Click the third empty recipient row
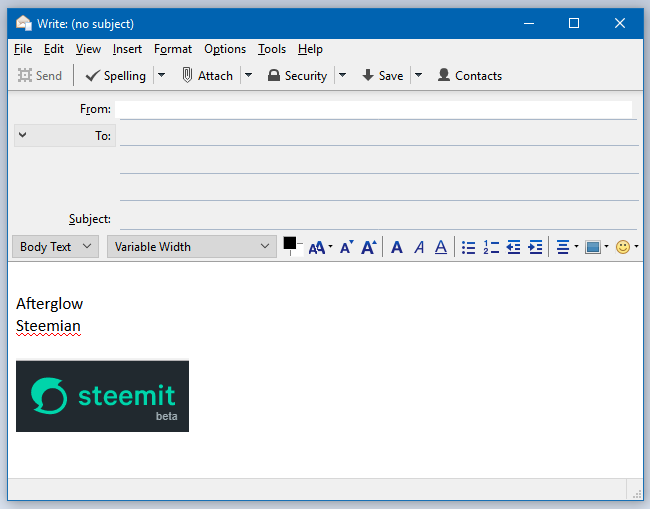This screenshot has width=650, height=509. (379, 189)
